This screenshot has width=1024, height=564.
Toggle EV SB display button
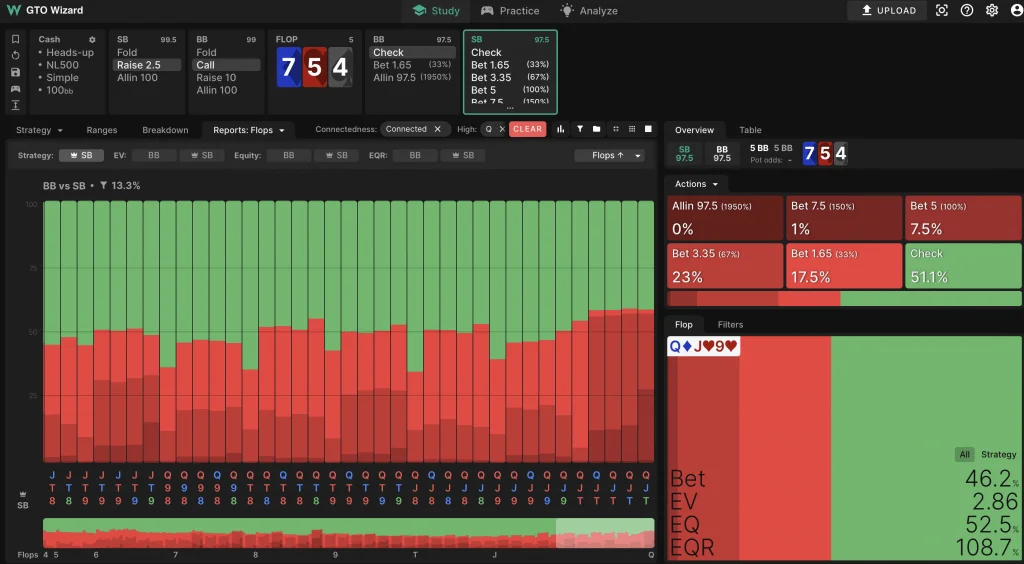[x=200, y=156]
